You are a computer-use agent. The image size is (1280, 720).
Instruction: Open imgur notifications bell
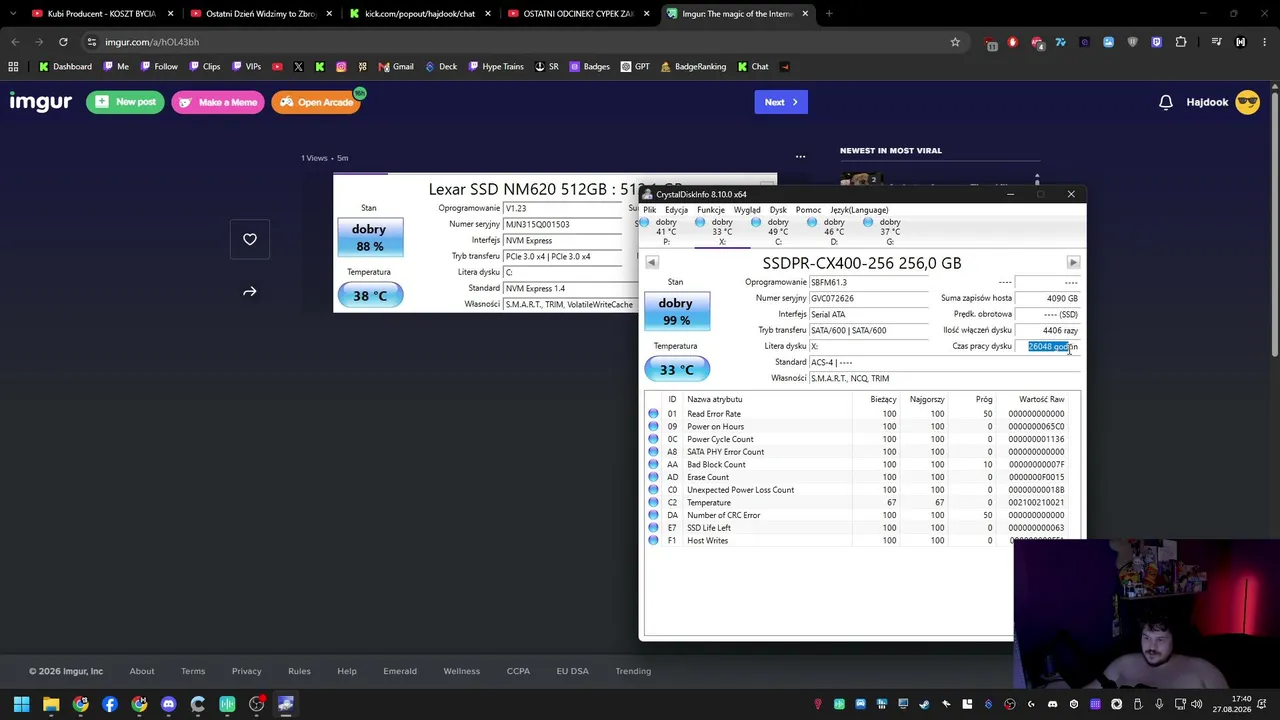click(1166, 102)
